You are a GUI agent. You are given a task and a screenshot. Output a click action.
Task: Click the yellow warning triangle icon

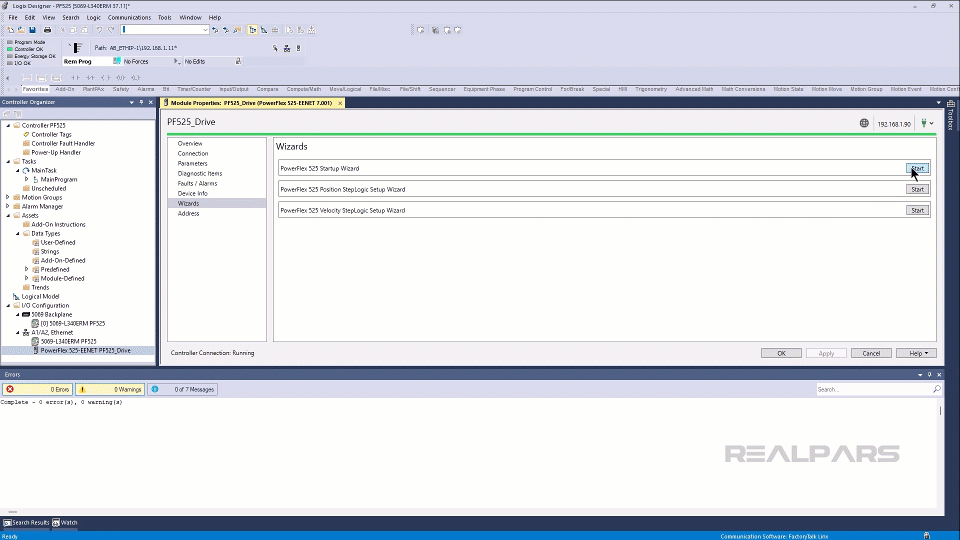[82, 389]
